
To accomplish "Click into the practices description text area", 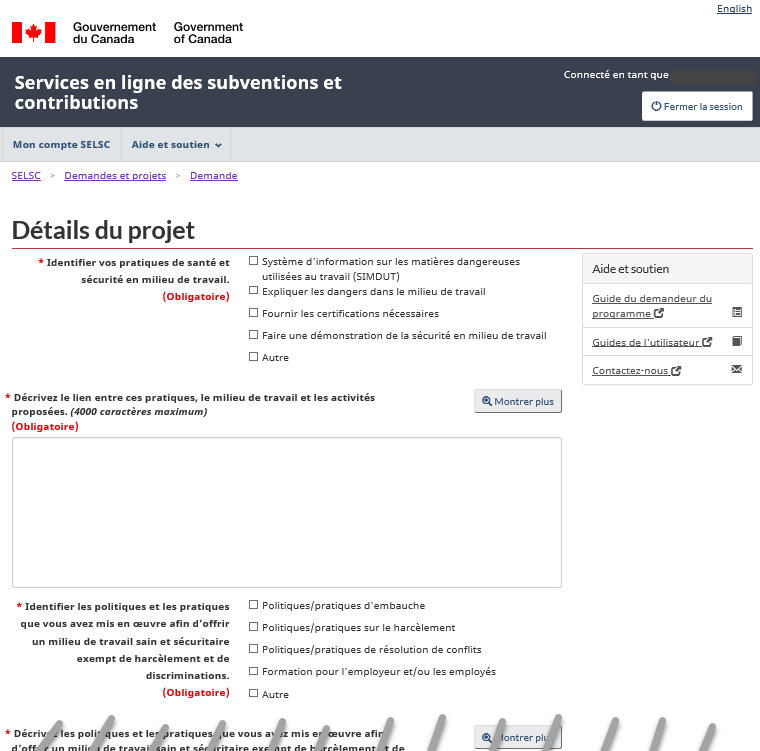I will coord(286,512).
